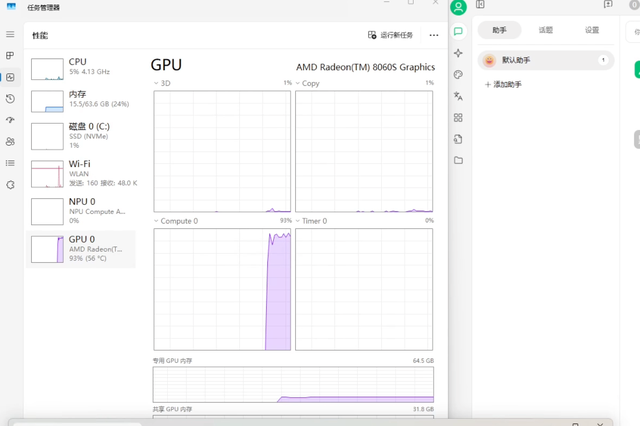Click the Compute 0 usage graph
Image resolution: width=640 pixels, height=426 pixels.
click(x=222, y=289)
